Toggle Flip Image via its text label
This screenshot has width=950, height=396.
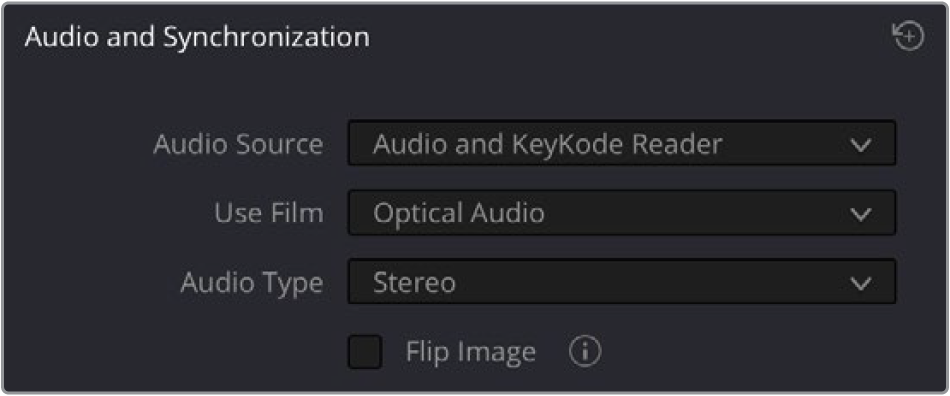(471, 352)
